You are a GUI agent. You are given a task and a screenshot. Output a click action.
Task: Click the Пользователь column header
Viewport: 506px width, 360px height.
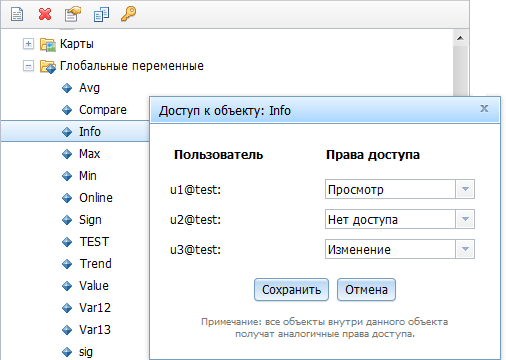[219, 155]
